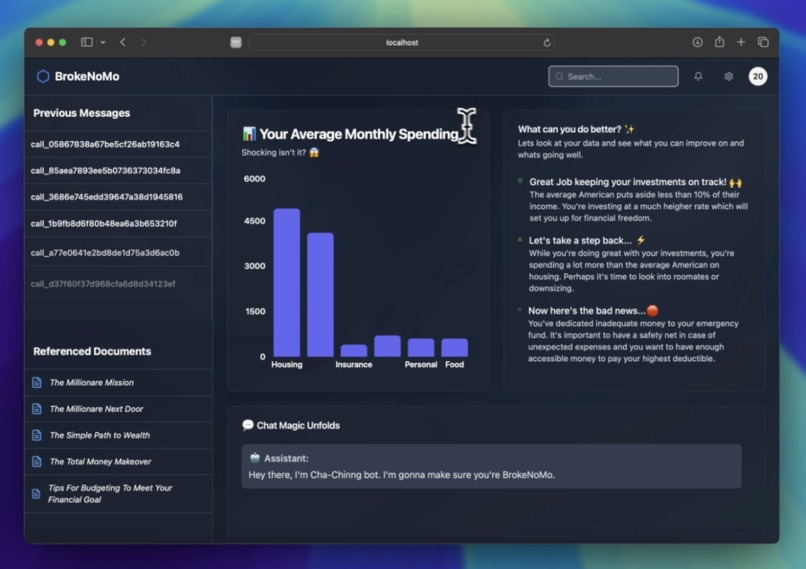Click the file icon beside The Simple Path to Wealth
Screen dimensions: 806x569
pyautogui.click(x=36, y=435)
